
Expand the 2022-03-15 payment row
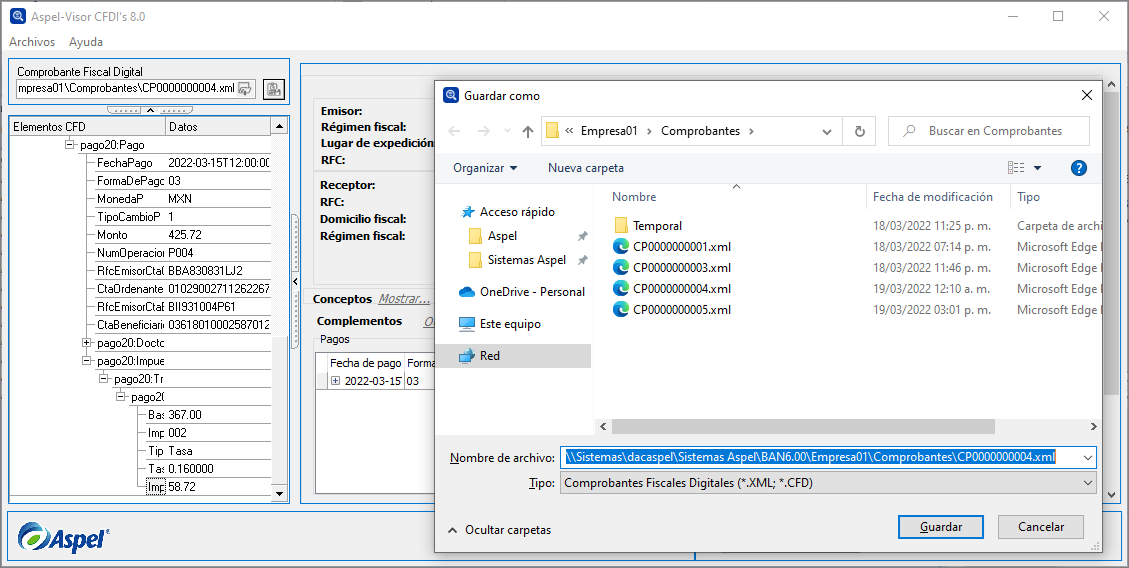tap(335, 382)
